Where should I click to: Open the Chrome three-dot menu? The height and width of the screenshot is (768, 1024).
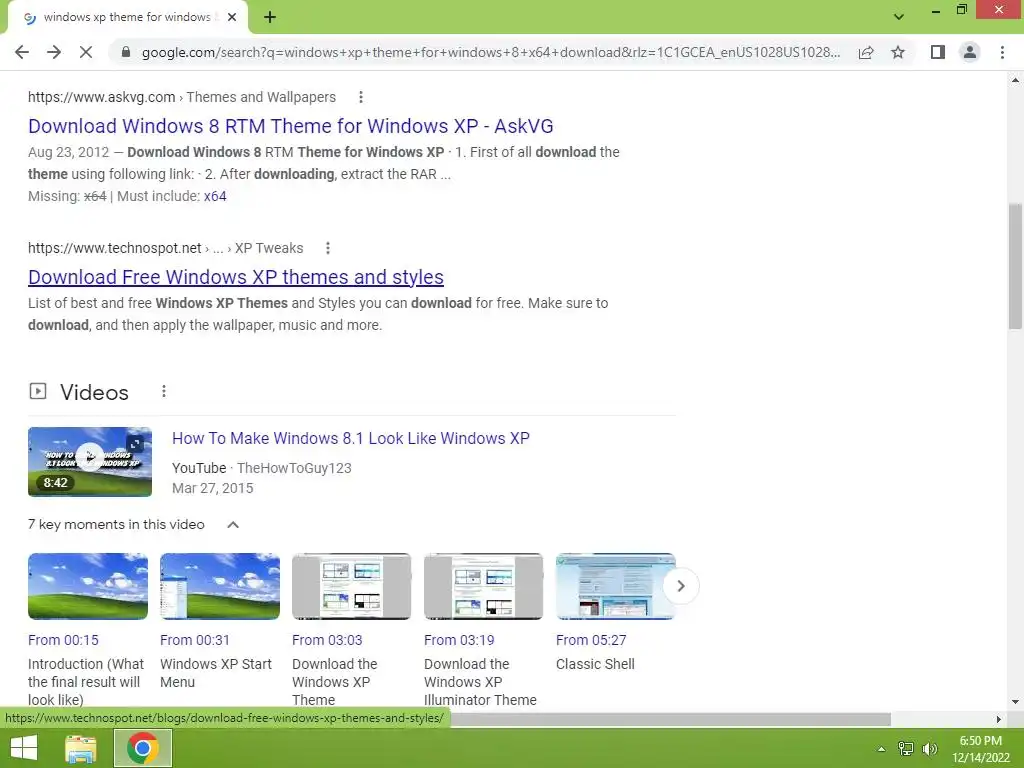click(x=1002, y=52)
